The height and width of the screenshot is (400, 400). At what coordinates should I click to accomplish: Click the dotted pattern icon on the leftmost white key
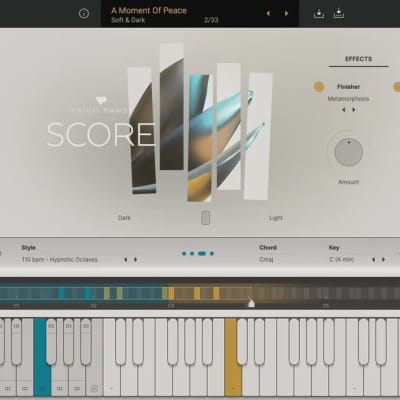pos(8,388)
